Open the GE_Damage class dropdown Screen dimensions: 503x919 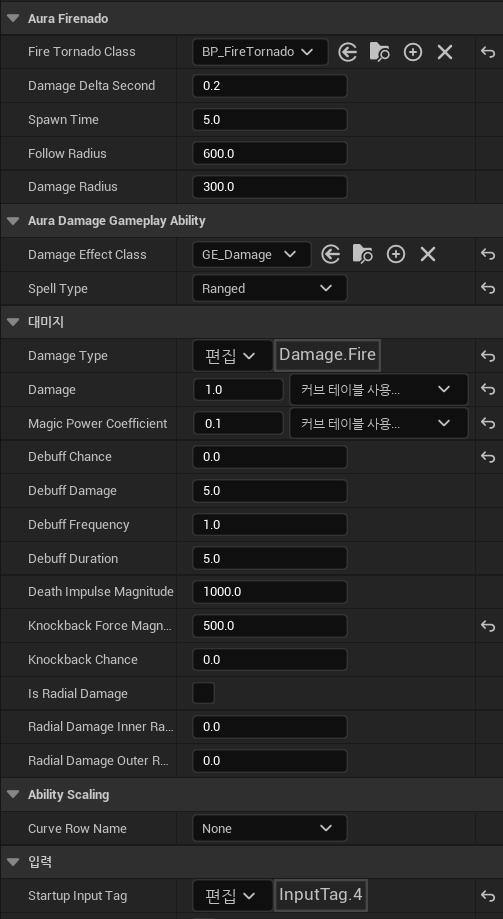[252, 254]
